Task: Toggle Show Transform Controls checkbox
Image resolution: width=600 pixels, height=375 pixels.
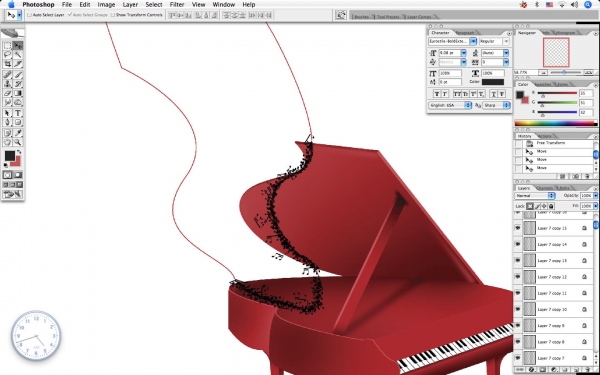Action: click(x=112, y=15)
